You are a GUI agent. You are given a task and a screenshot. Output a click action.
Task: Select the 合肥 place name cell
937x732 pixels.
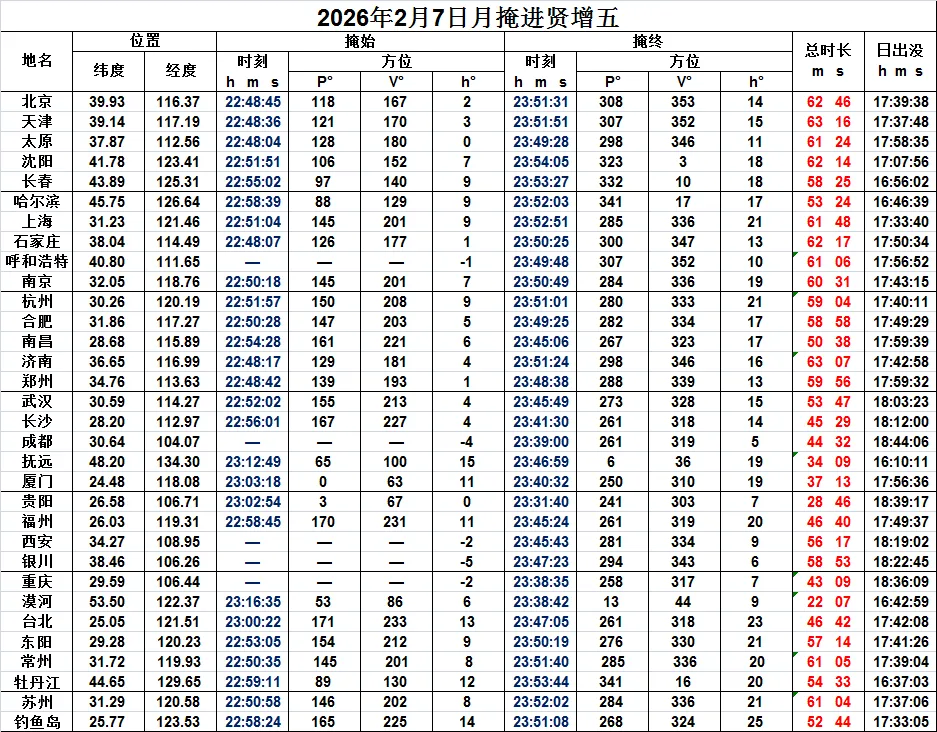36,321
